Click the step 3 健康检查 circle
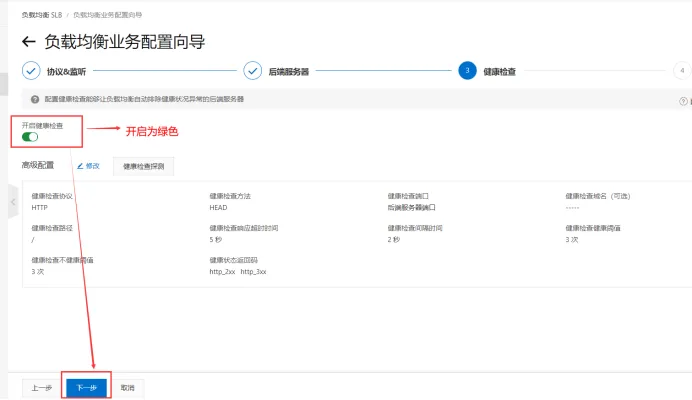 [x=467, y=71]
